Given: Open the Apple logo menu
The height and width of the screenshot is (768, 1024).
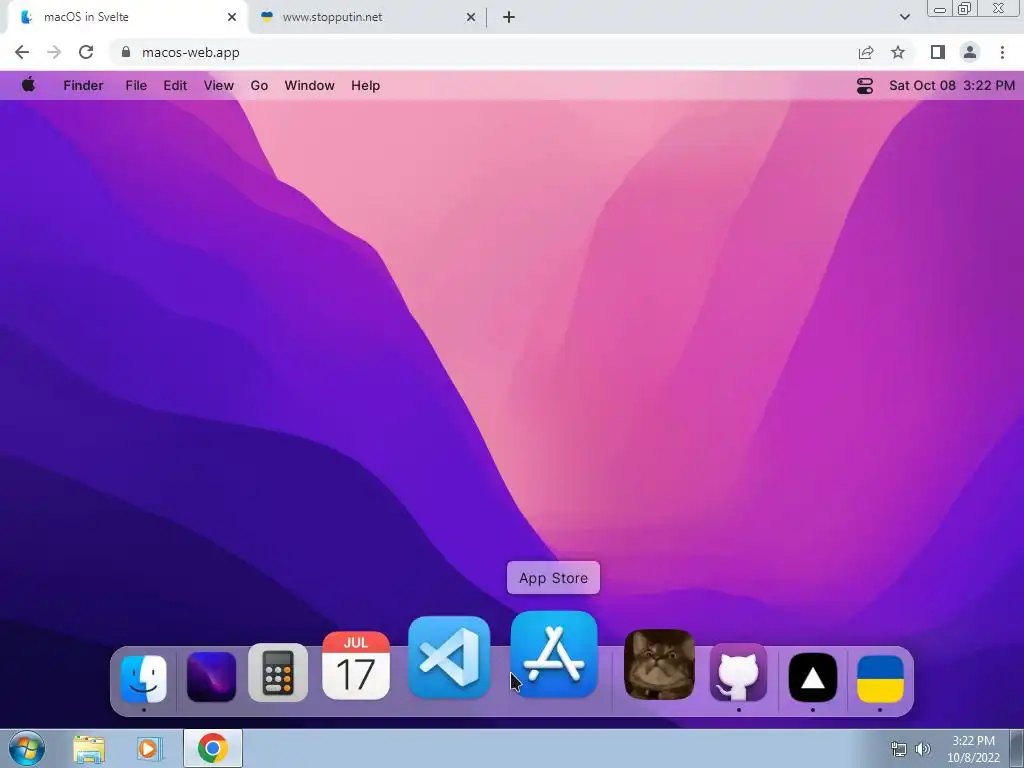Looking at the screenshot, I should [x=28, y=84].
